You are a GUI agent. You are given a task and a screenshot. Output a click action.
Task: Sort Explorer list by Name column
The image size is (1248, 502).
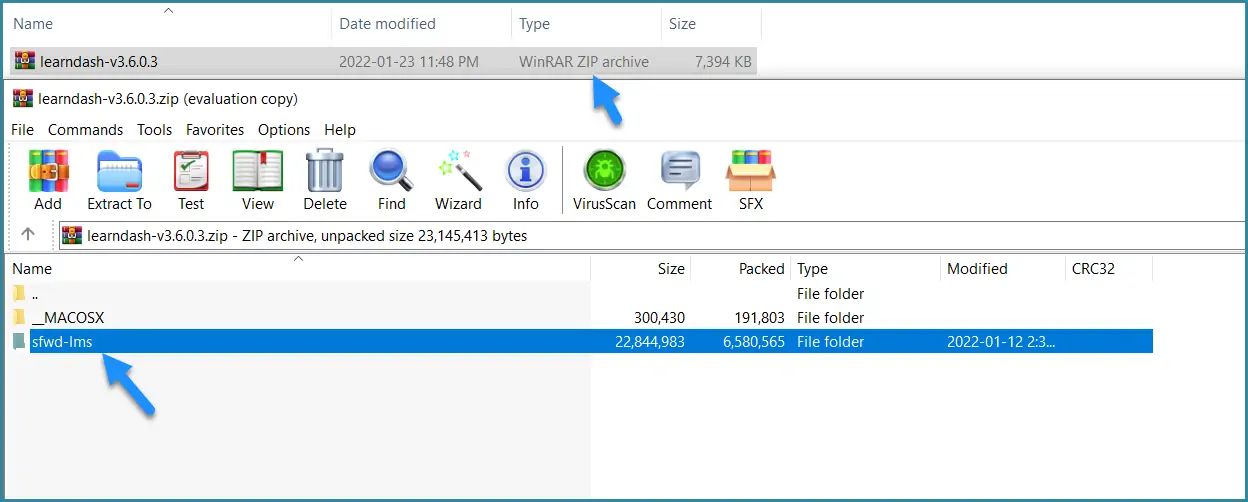[168, 23]
